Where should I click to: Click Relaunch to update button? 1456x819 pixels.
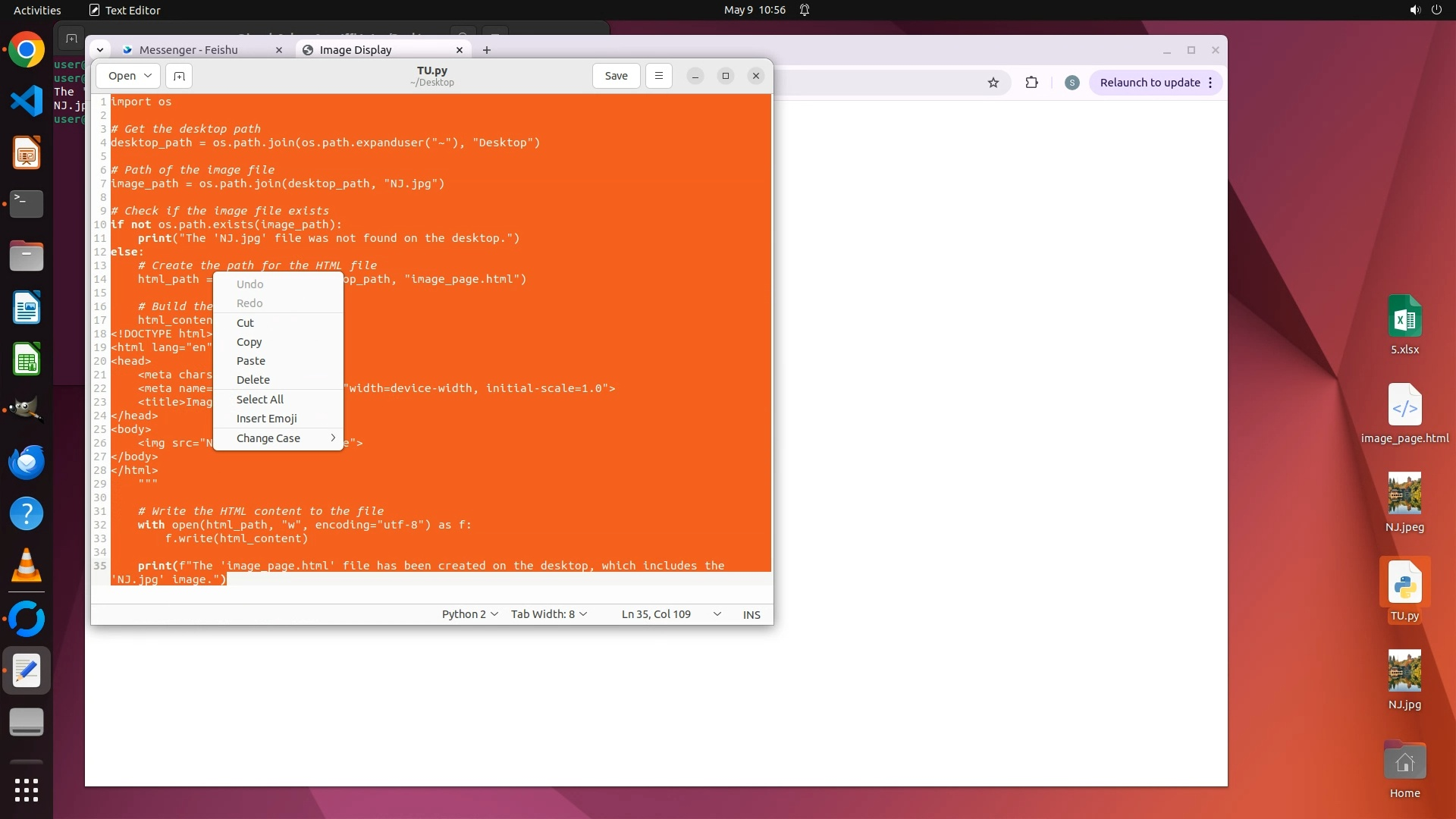pyautogui.click(x=1150, y=83)
